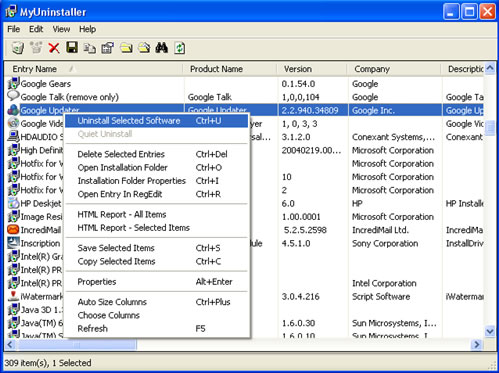Click the HP Deskjet entry icon
Image resolution: width=499 pixels, height=373 pixels.
(x=13, y=203)
